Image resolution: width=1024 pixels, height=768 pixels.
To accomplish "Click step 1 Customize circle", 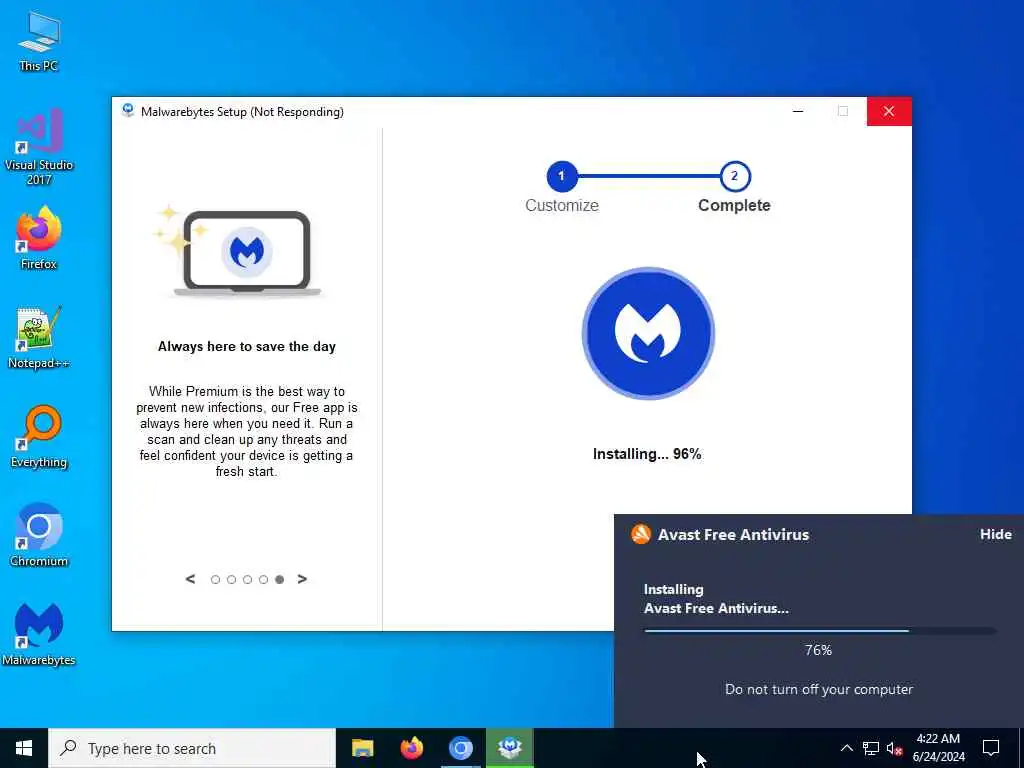I will pos(562,176).
